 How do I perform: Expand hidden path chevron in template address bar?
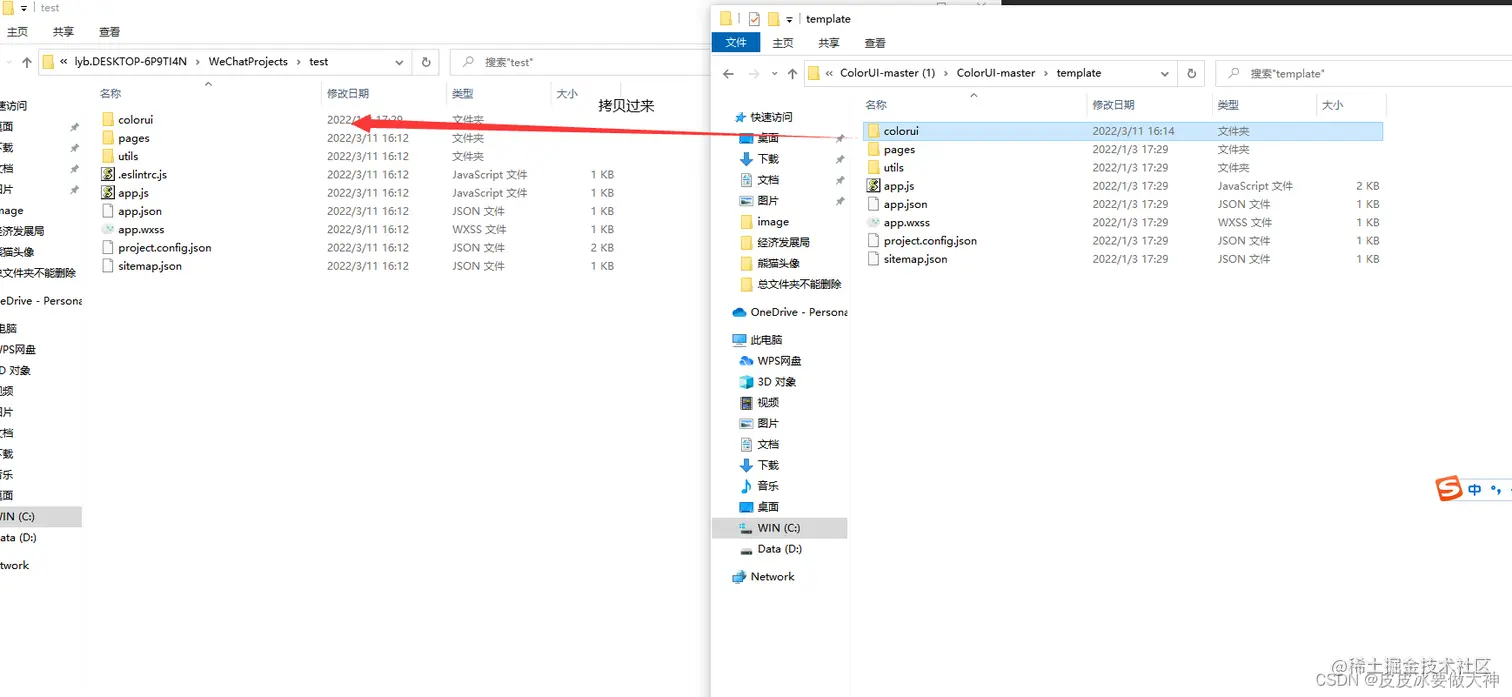(829, 73)
